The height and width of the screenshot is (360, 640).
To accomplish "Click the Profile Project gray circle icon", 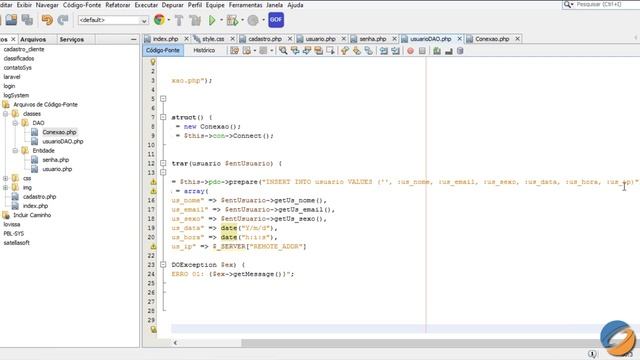I will click(x=253, y=20).
